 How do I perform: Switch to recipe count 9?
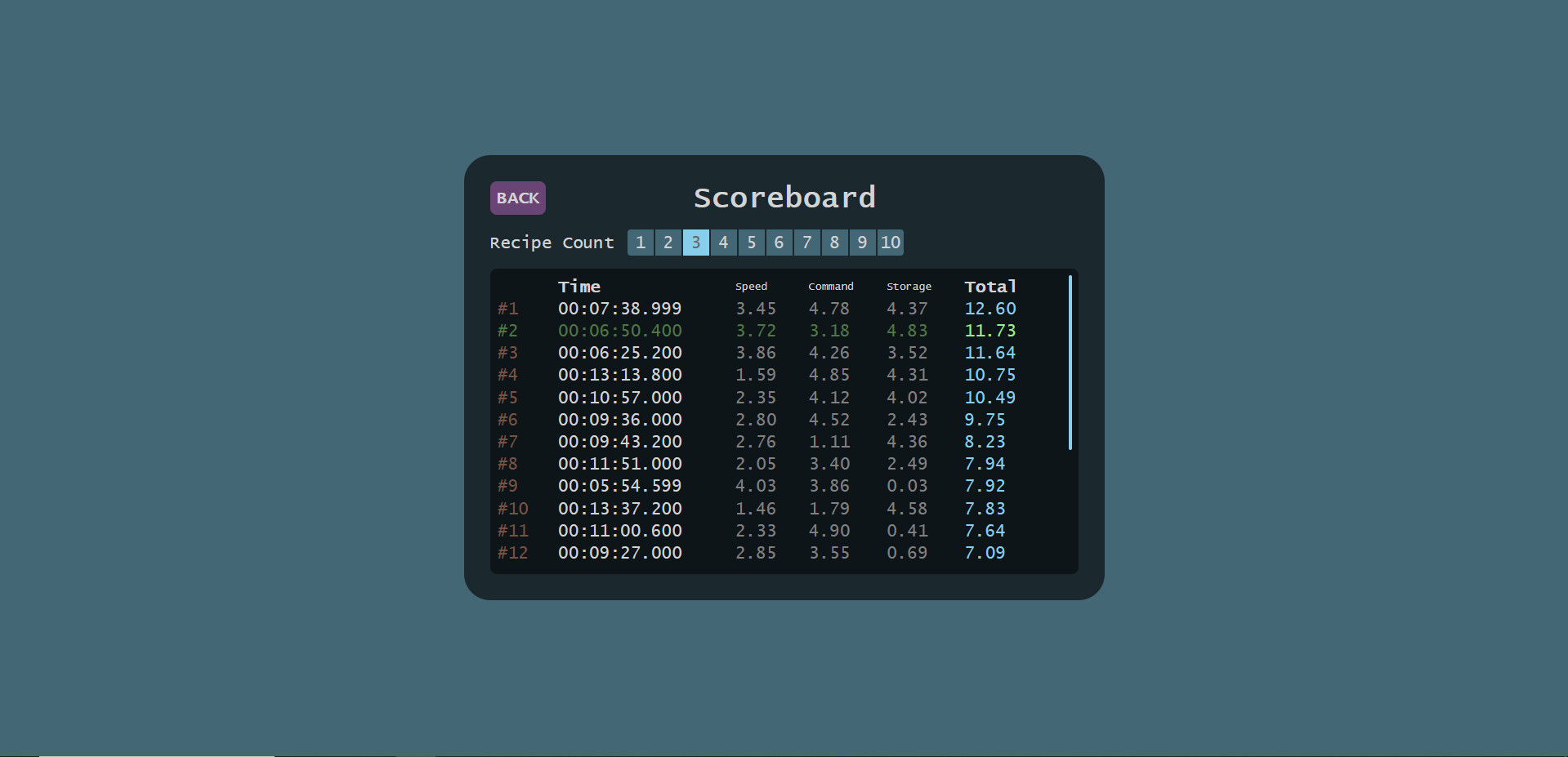(862, 243)
